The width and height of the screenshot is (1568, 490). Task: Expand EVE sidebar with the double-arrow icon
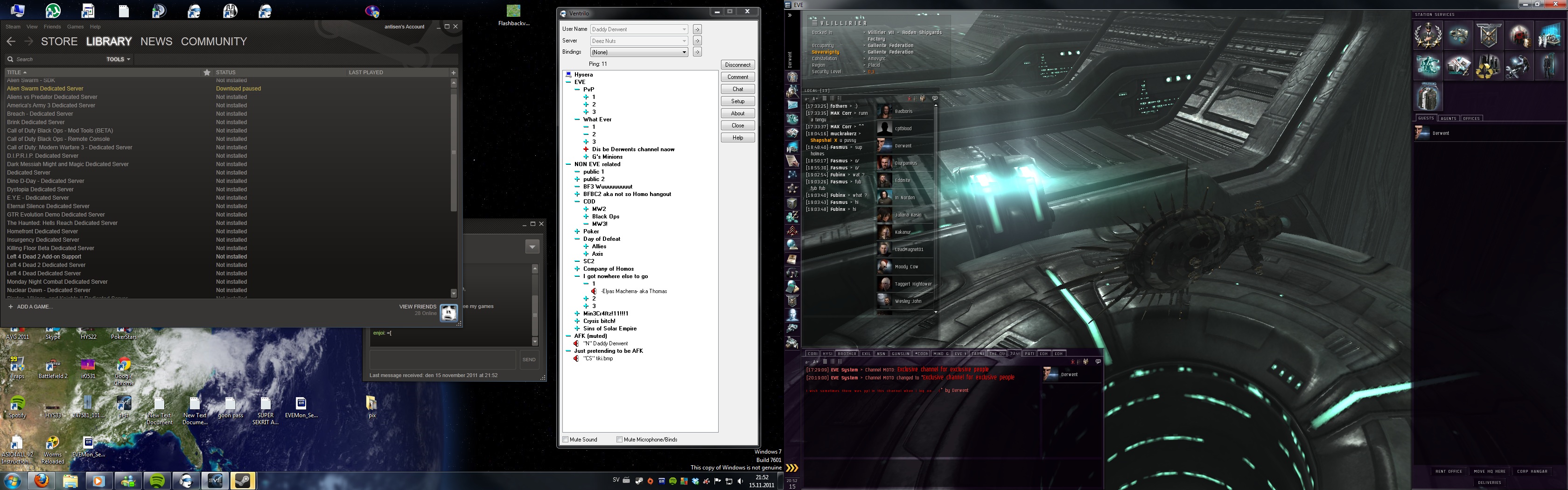790,15
